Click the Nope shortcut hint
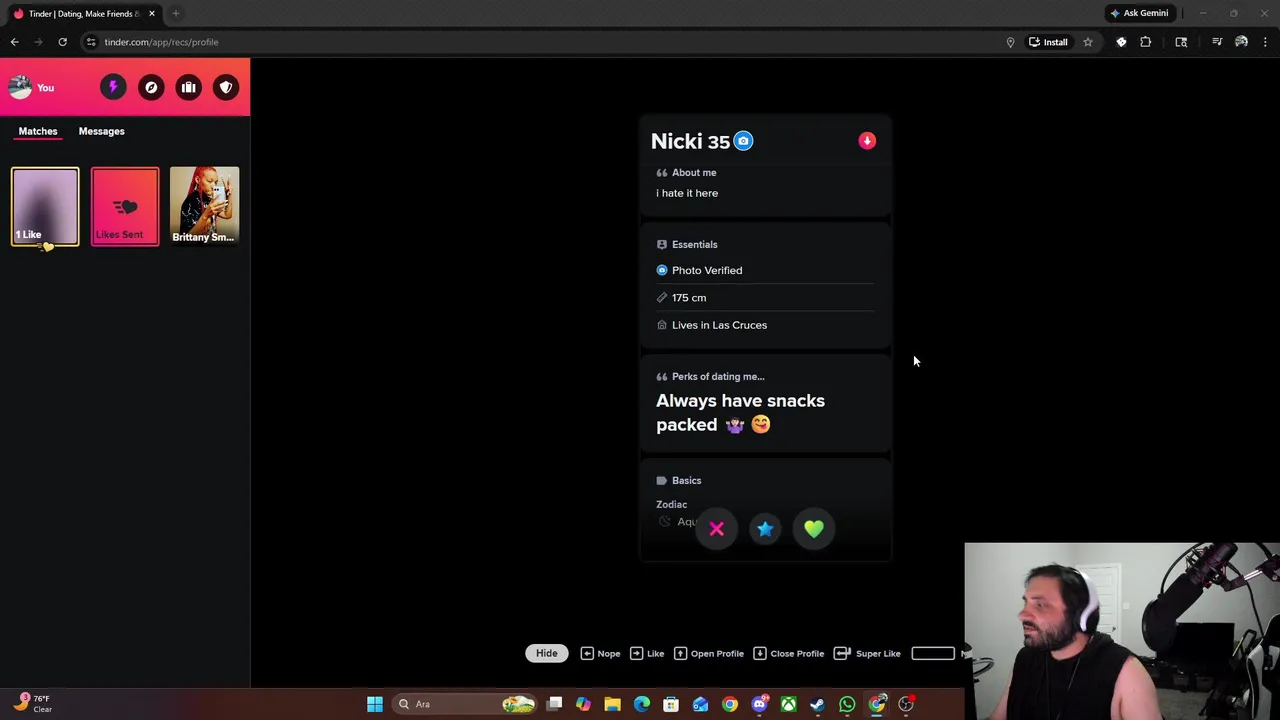The image size is (1280, 720). (x=600, y=653)
